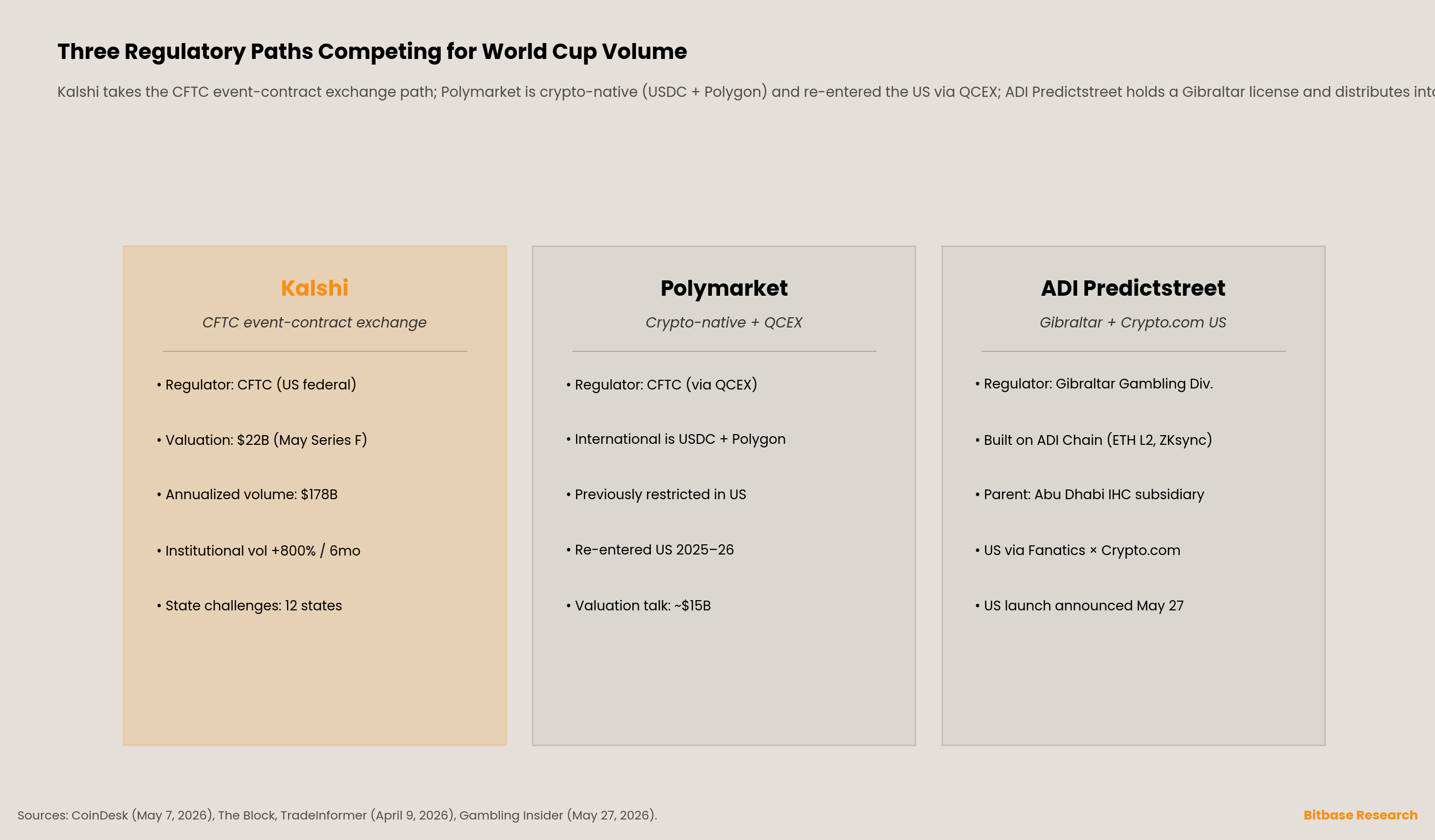Click 'Regulator: CFTC (via QCEX)' bullet
This screenshot has width=1435, height=840.
(662, 384)
